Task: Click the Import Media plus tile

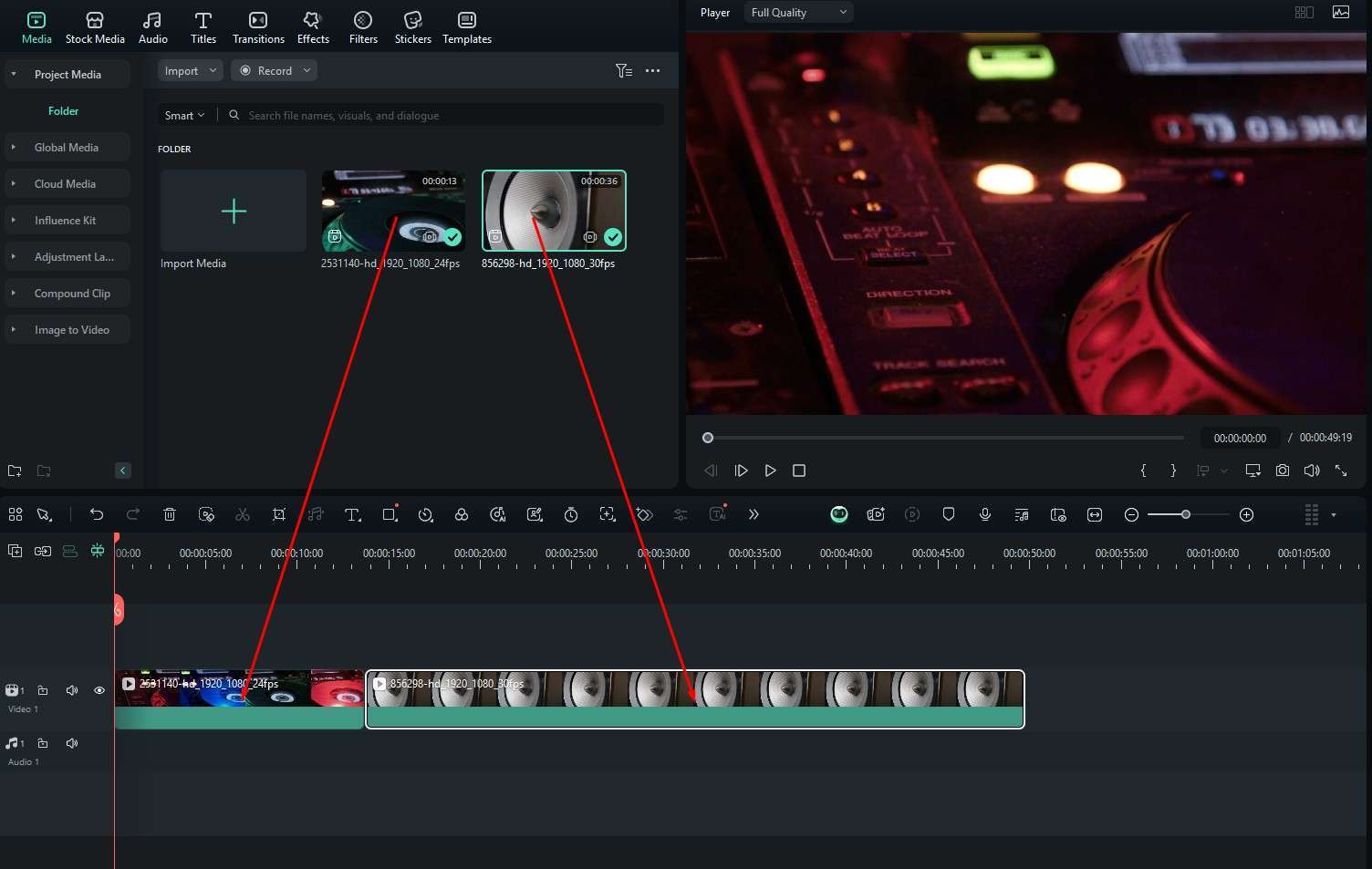Action: 234,211
